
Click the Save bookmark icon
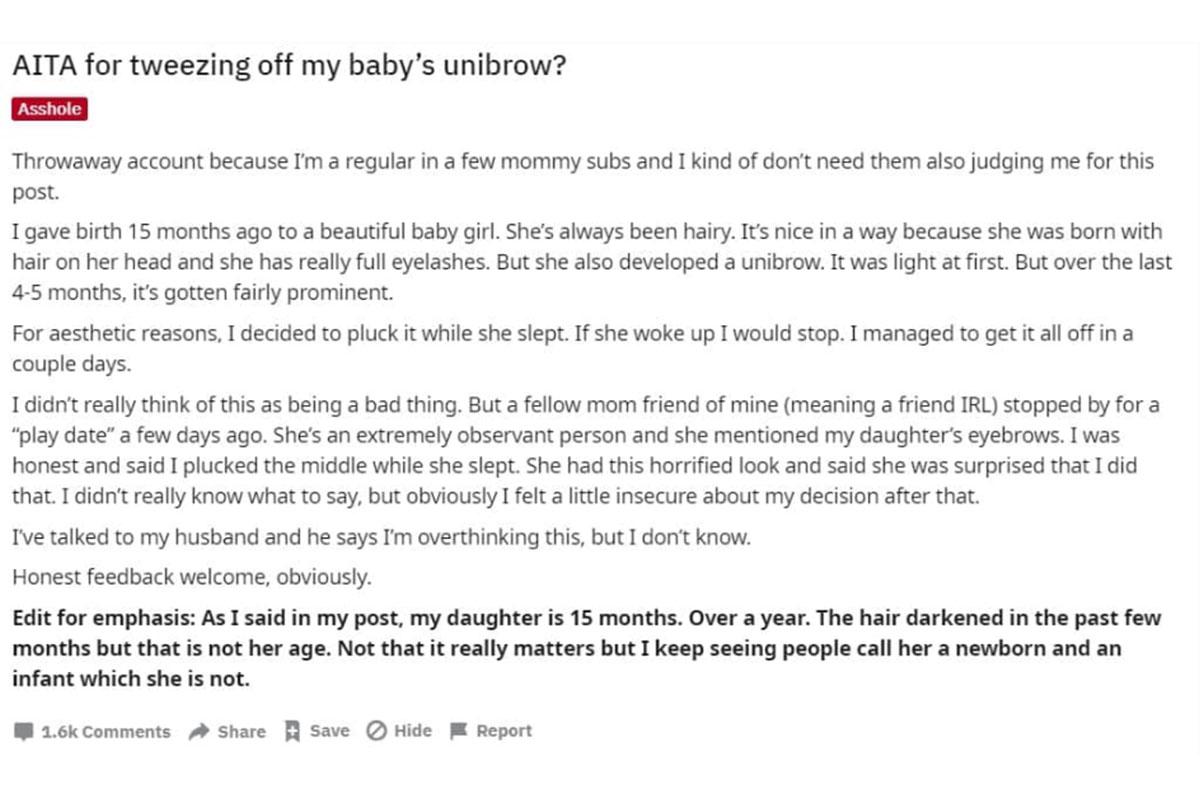coord(293,731)
